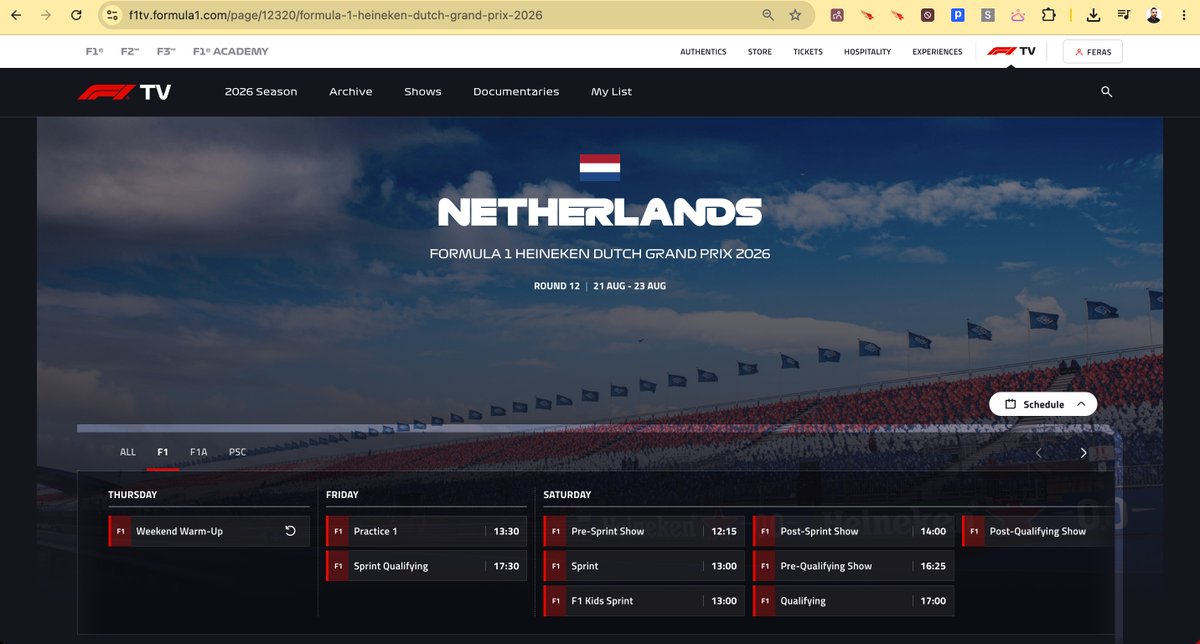Screen dimensions: 1200x644
Task: Open the grey S extension
Action: [988, 15]
